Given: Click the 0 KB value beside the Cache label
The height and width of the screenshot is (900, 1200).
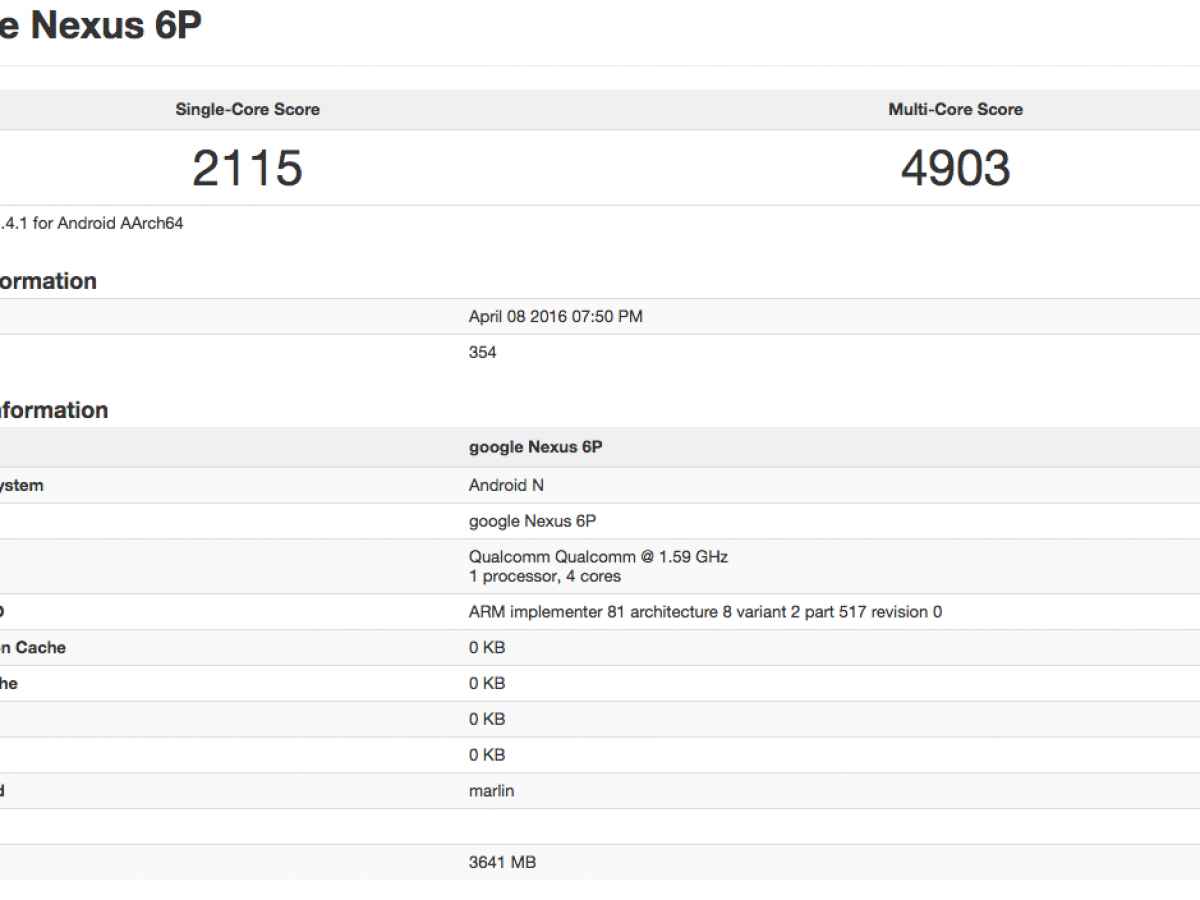Looking at the screenshot, I should point(487,648).
